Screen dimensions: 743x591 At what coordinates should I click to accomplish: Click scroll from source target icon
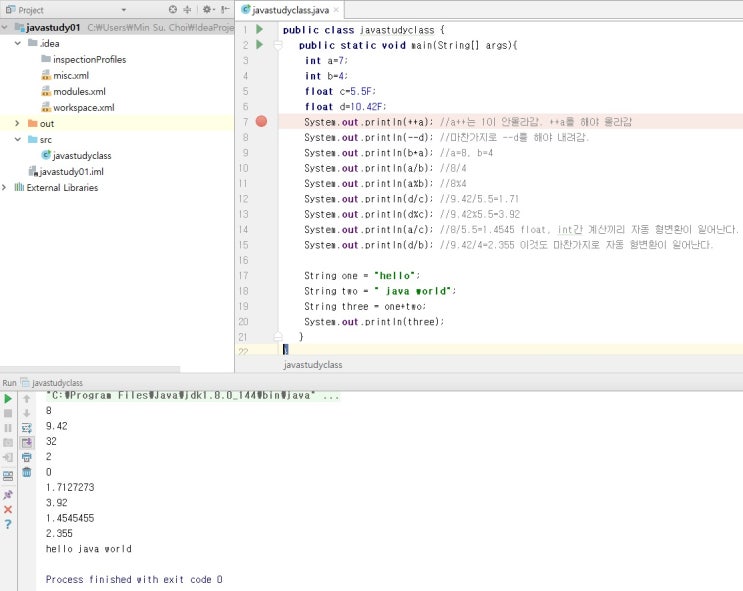point(173,9)
